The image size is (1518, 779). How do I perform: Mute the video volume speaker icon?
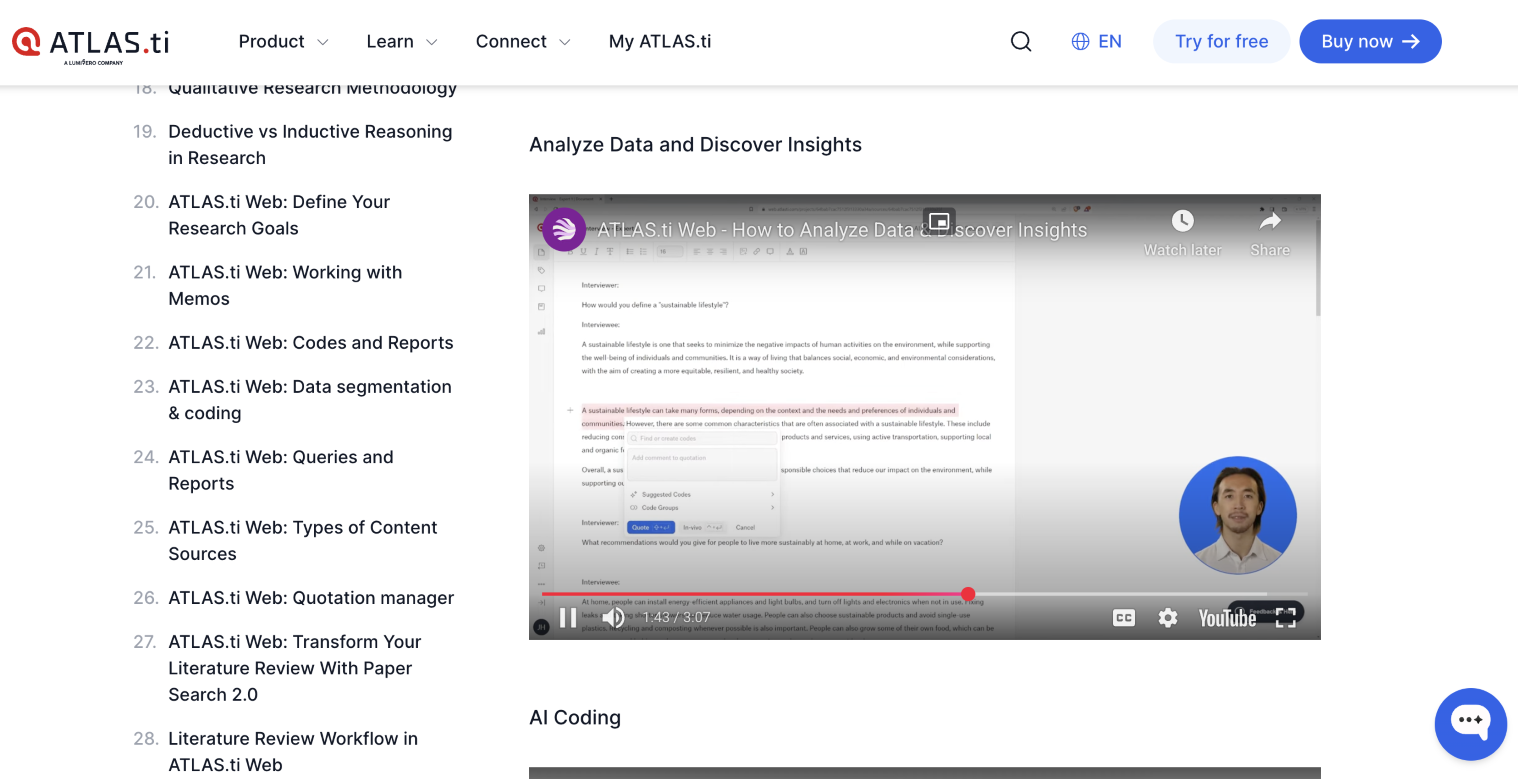(x=613, y=618)
